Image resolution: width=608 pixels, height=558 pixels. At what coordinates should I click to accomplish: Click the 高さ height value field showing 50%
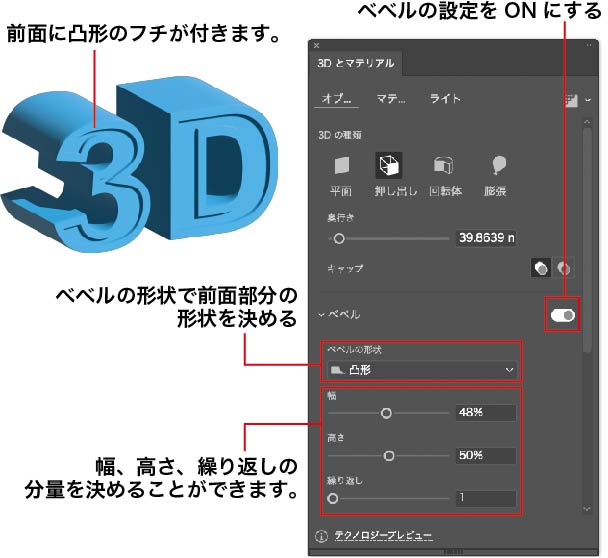[486, 455]
